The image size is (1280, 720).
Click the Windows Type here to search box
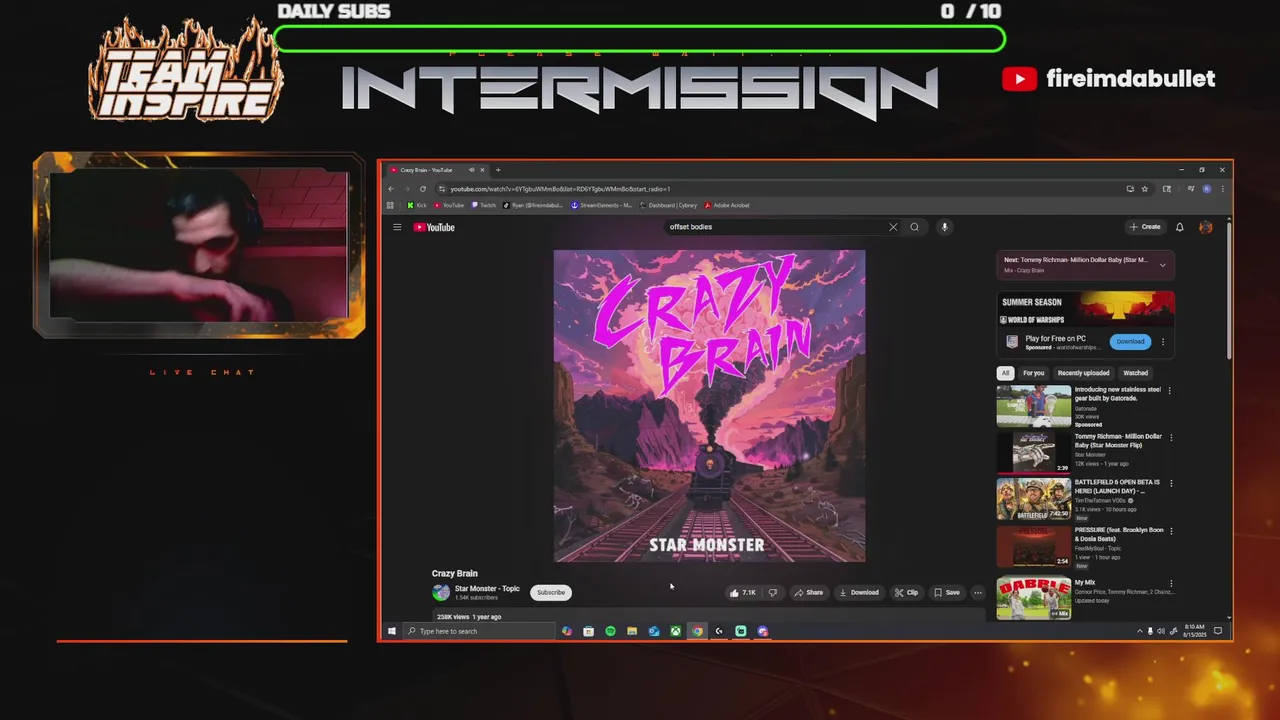click(x=478, y=631)
